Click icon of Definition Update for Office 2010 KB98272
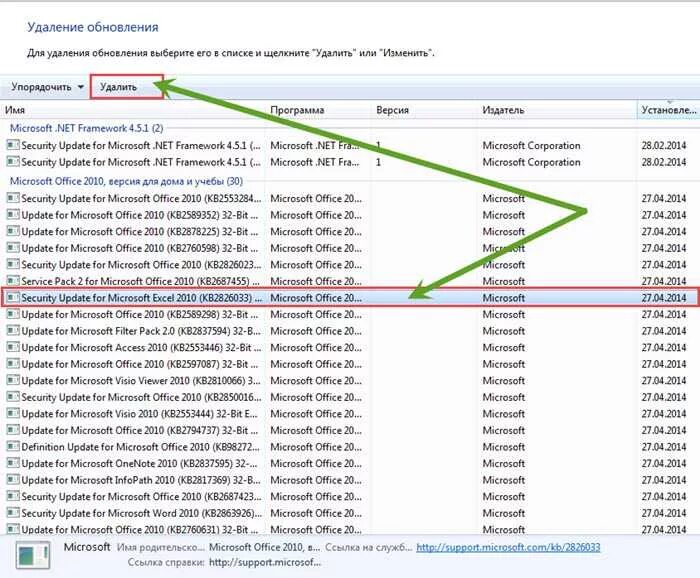Image resolution: width=700 pixels, height=578 pixels. pyautogui.click(x=13, y=446)
